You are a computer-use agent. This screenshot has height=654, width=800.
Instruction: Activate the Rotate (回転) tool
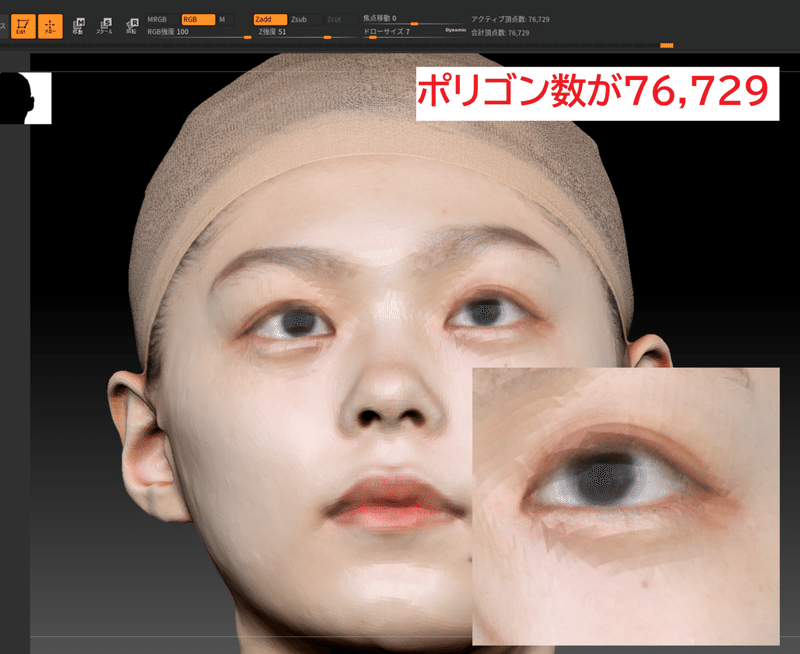click(x=132, y=26)
